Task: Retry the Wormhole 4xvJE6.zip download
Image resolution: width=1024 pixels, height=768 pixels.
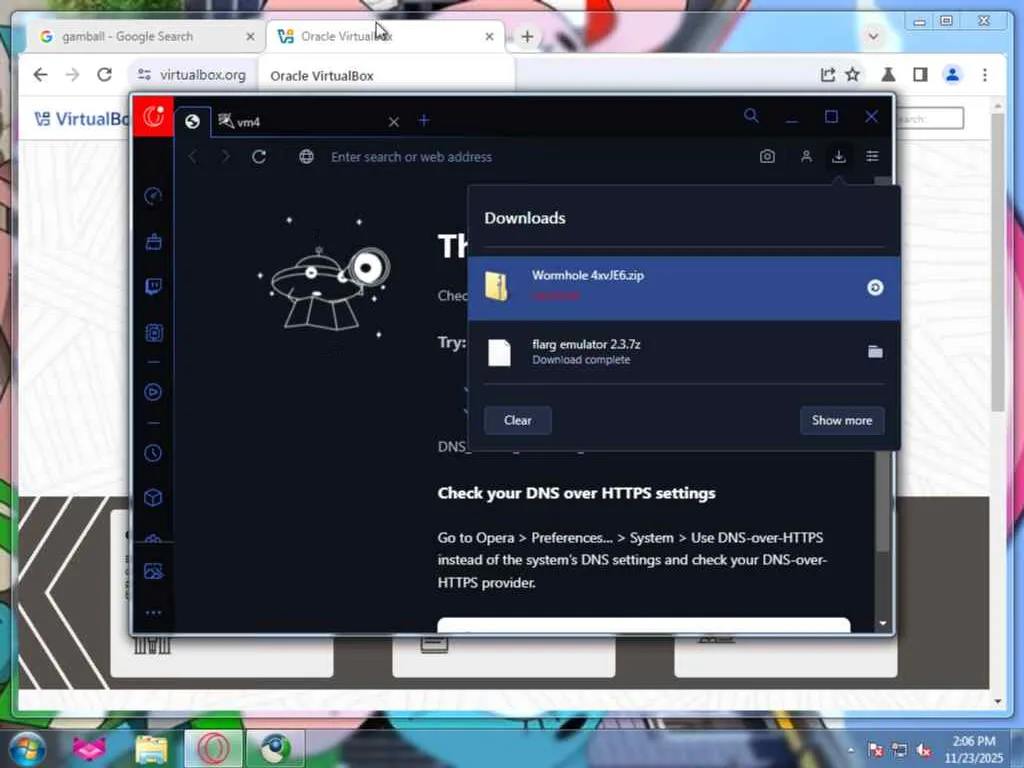Action: pyautogui.click(x=875, y=287)
